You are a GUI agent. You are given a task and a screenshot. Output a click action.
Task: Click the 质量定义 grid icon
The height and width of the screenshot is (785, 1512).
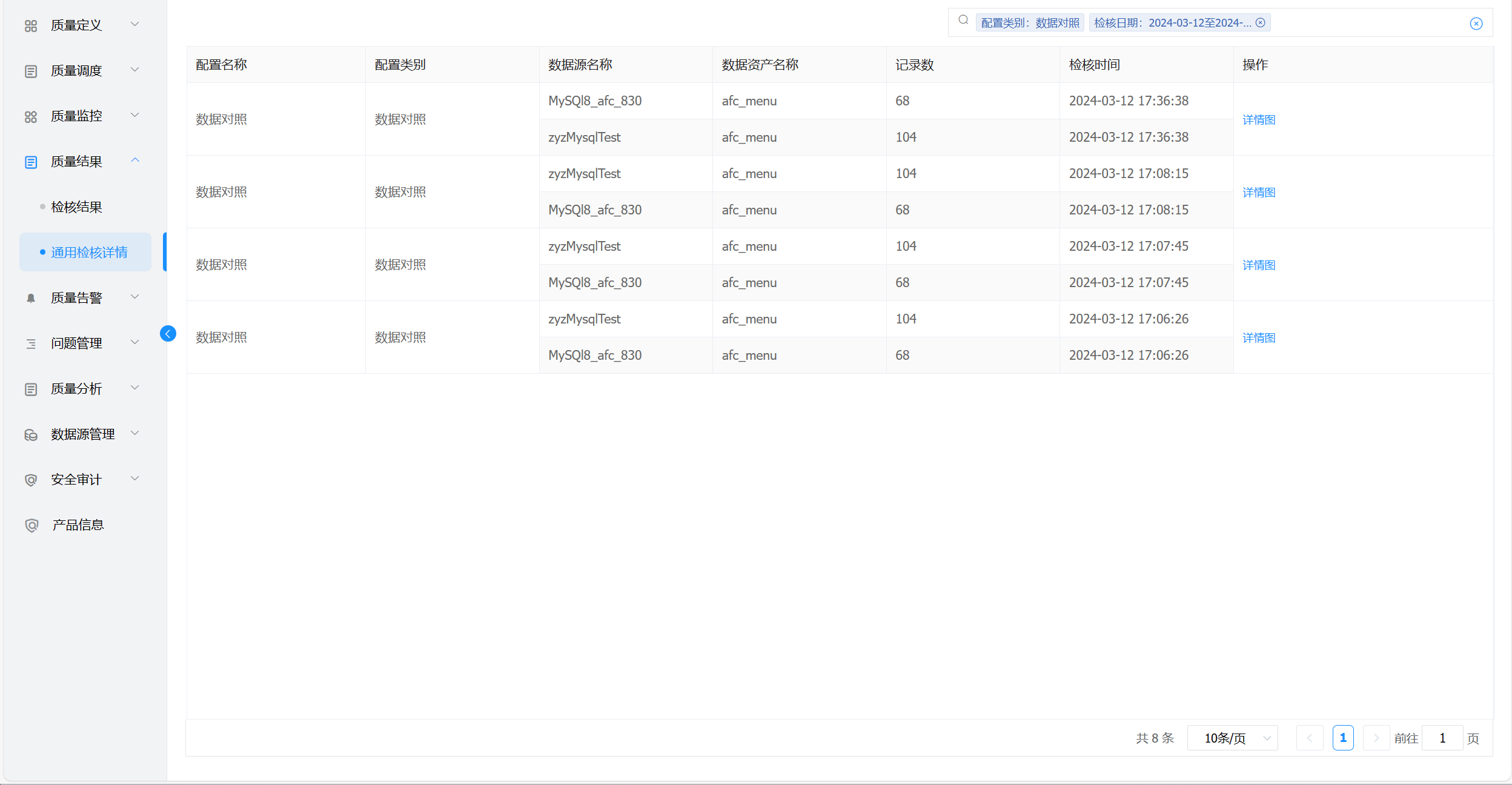(31, 25)
